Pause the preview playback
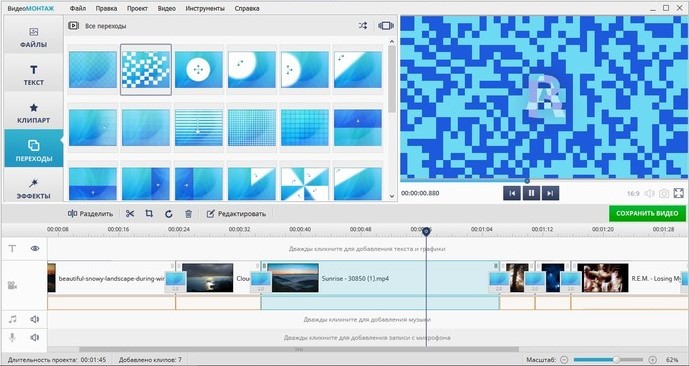This screenshot has width=689, height=366. click(x=531, y=193)
